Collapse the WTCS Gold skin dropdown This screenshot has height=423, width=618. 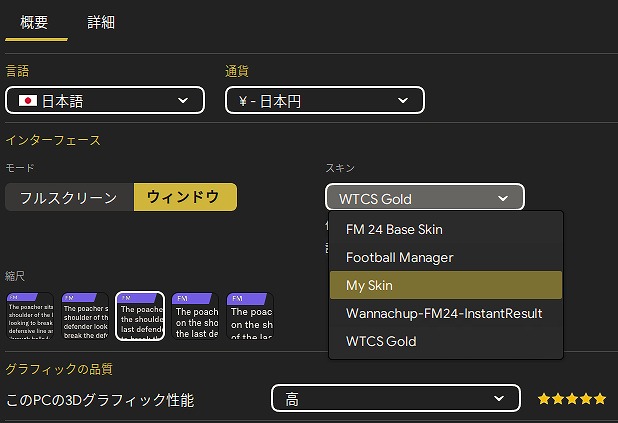click(424, 198)
